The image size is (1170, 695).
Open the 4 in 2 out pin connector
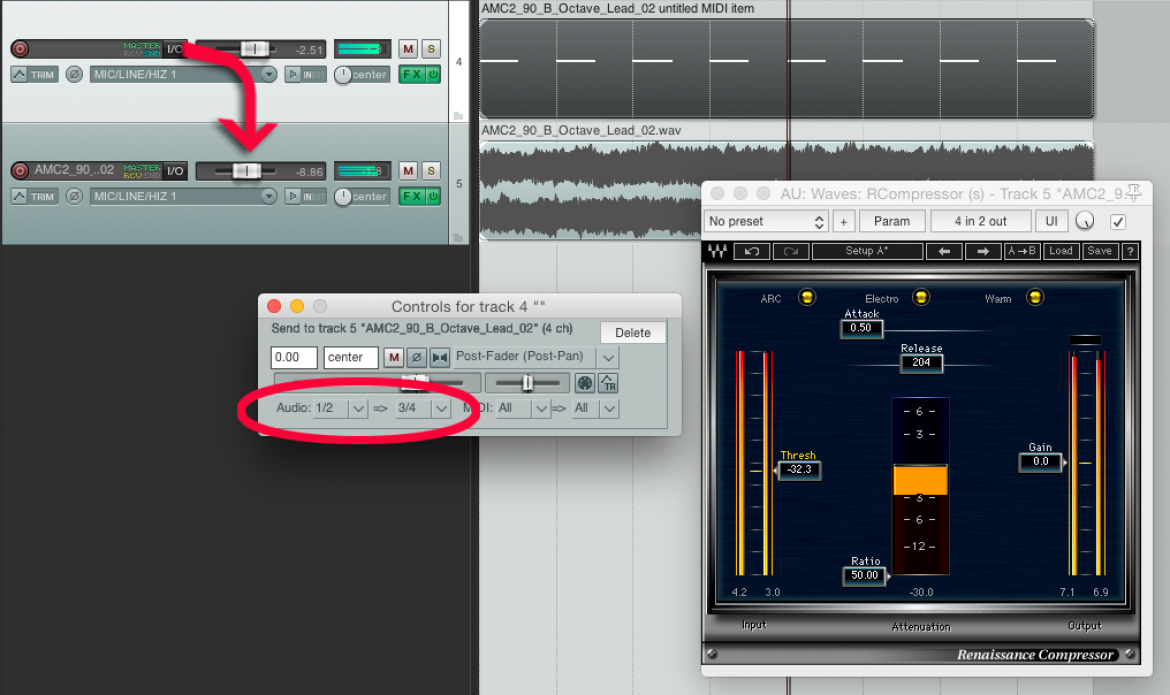980,222
